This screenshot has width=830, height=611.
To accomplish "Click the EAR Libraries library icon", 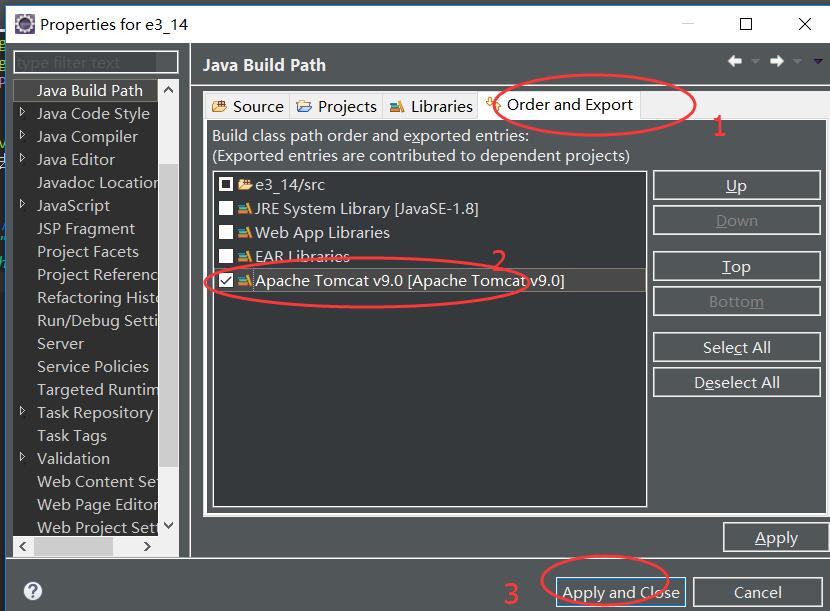I will (x=245, y=256).
